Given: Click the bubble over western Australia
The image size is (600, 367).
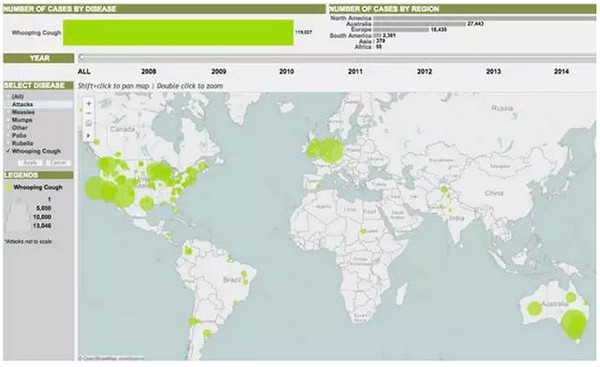Looking at the screenshot, I should pyautogui.click(x=534, y=308).
